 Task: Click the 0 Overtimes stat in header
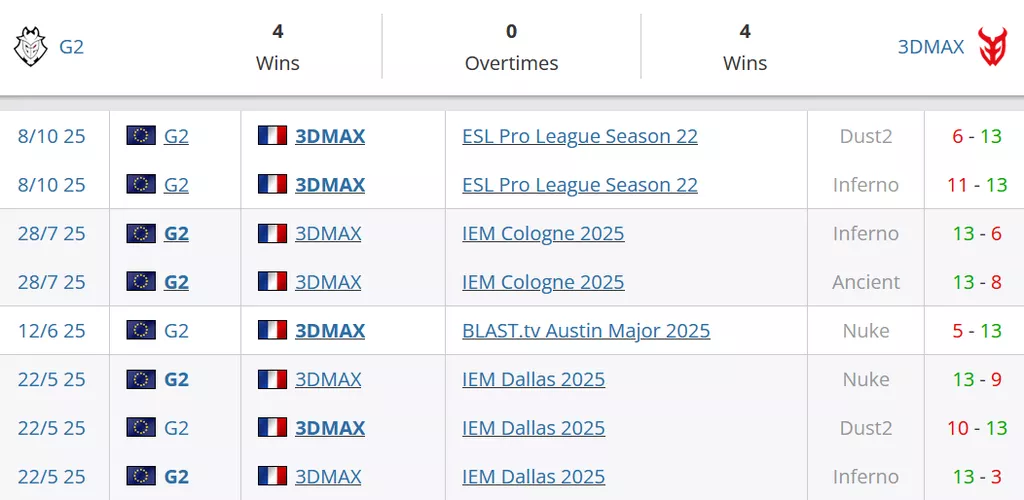(x=511, y=32)
